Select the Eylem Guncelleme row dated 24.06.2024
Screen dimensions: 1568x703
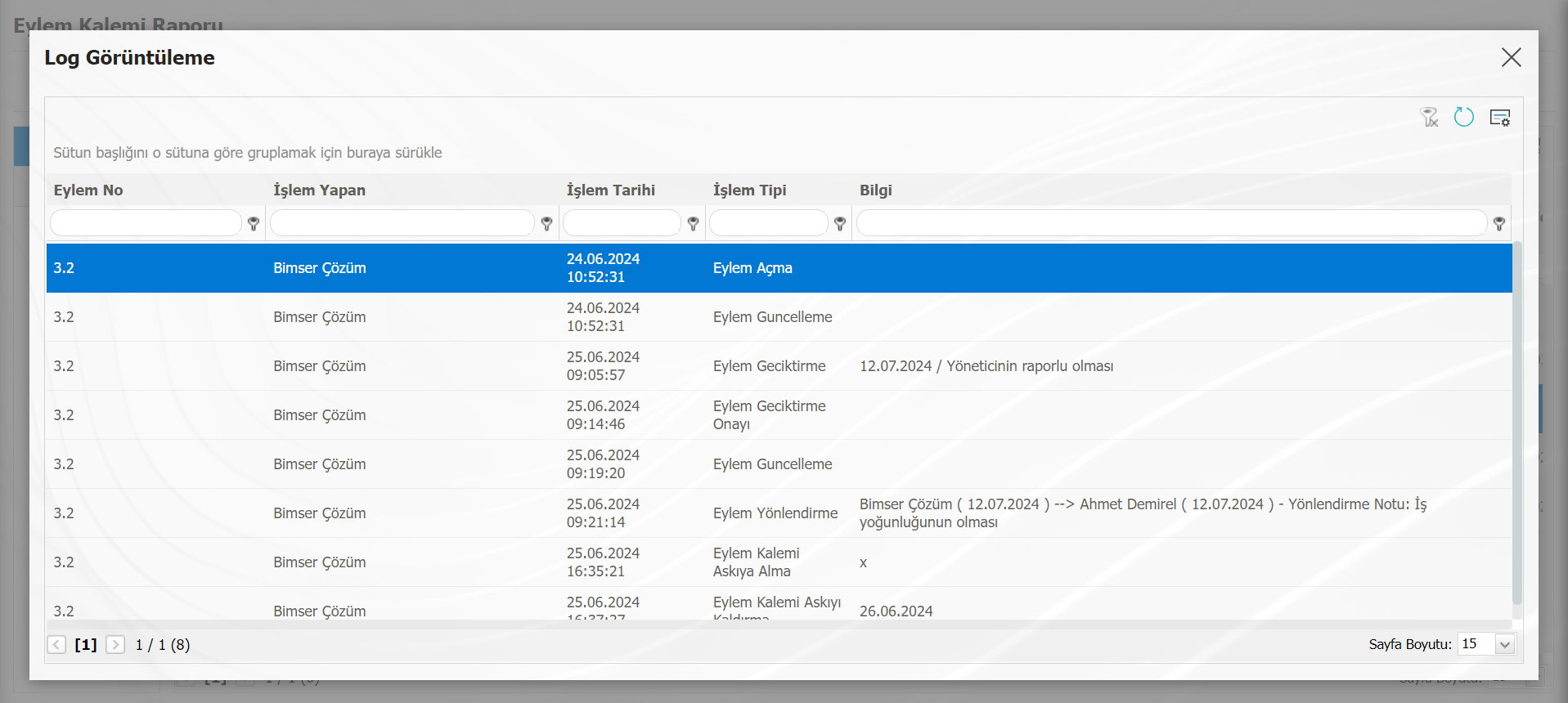(x=779, y=317)
